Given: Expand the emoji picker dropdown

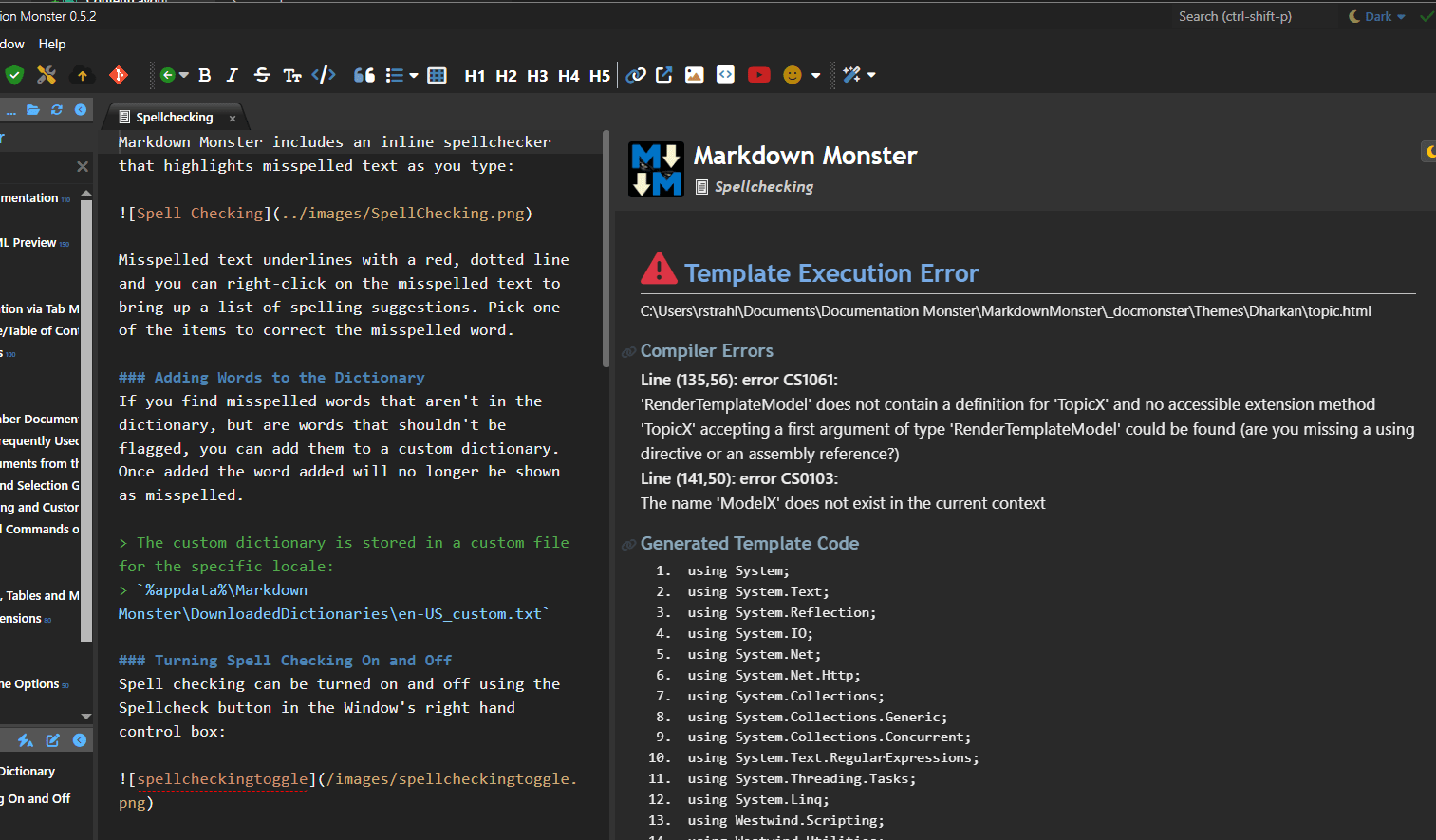Looking at the screenshot, I should 814,75.
